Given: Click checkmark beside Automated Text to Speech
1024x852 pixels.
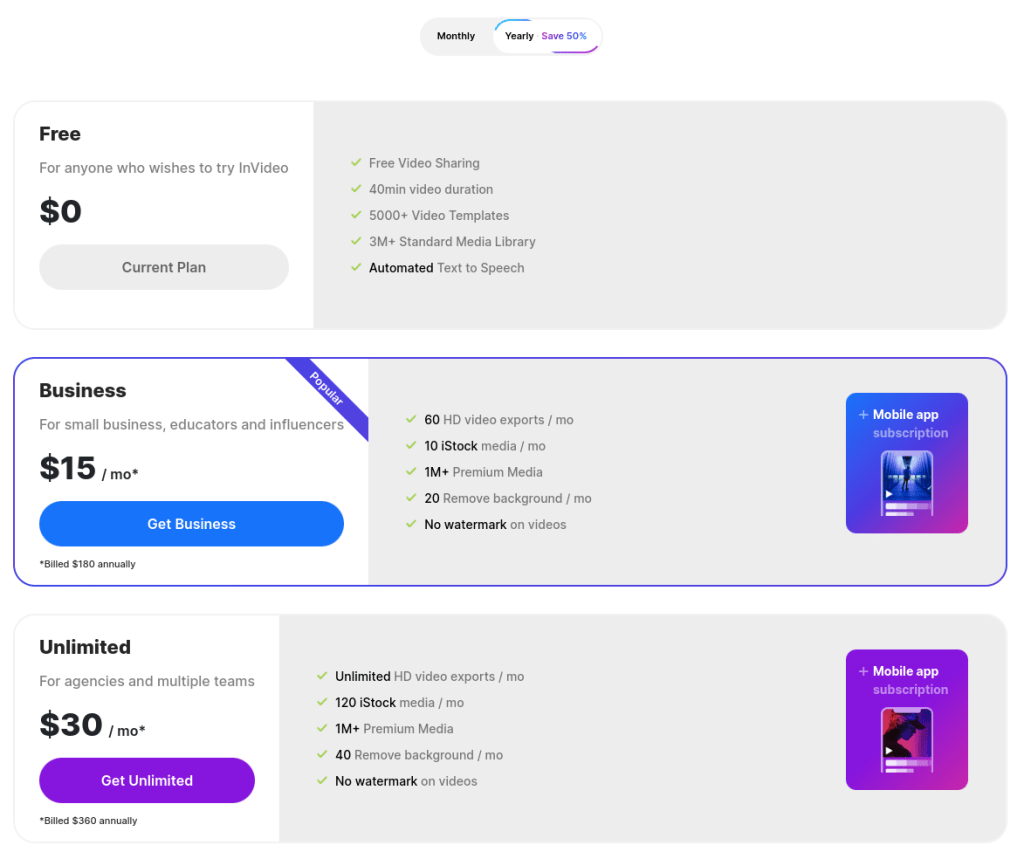Looking at the screenshot, I should point(356,267).
